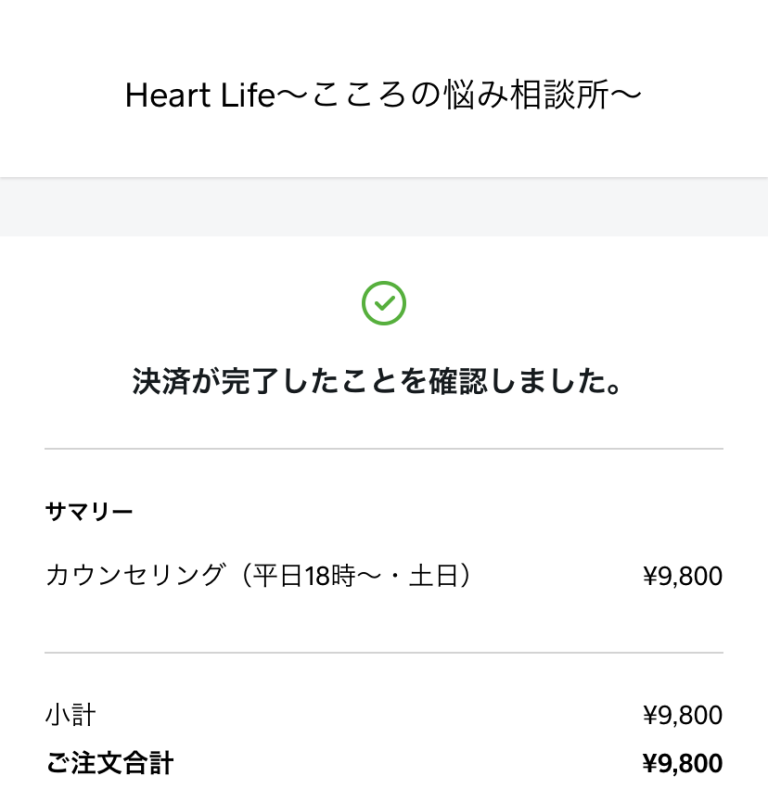Click the divider line above サマリー
This screenshot has width=768, height=789.
point(384,448)
